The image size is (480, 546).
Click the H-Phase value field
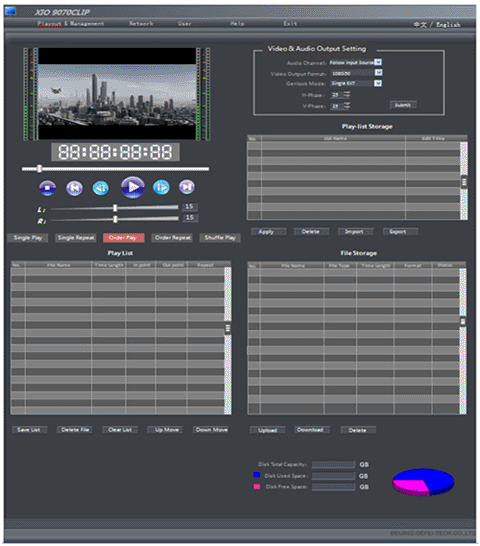(x=337, y=94)
